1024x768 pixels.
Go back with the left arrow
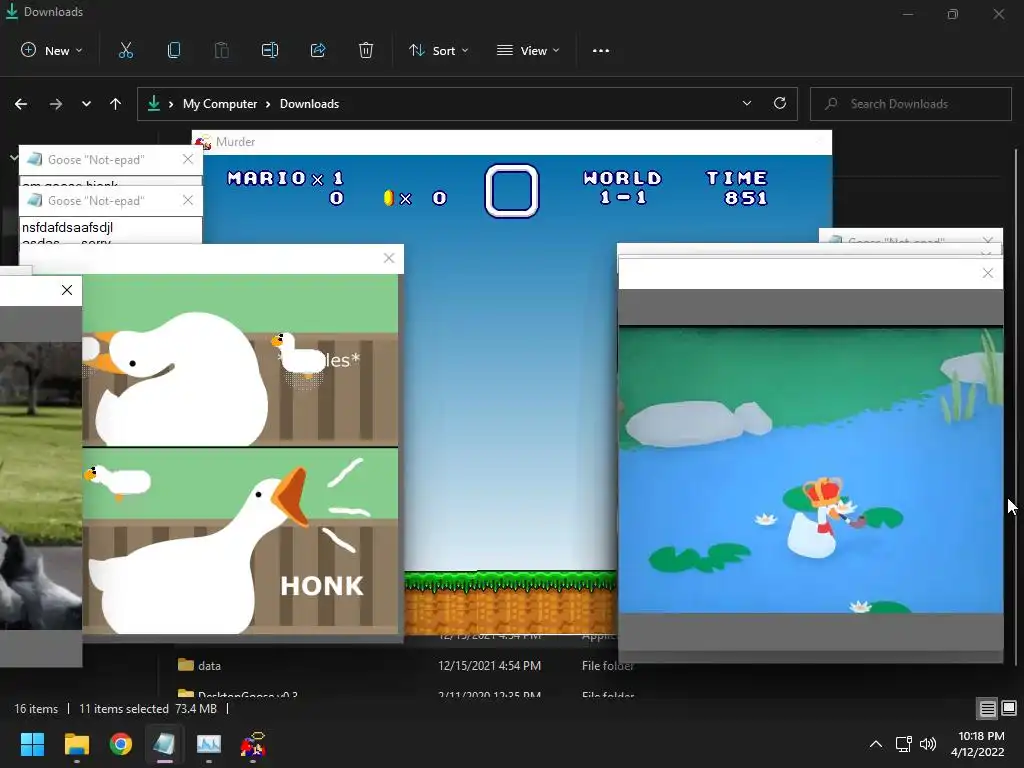pyautogui.click(x=21, y=104)
